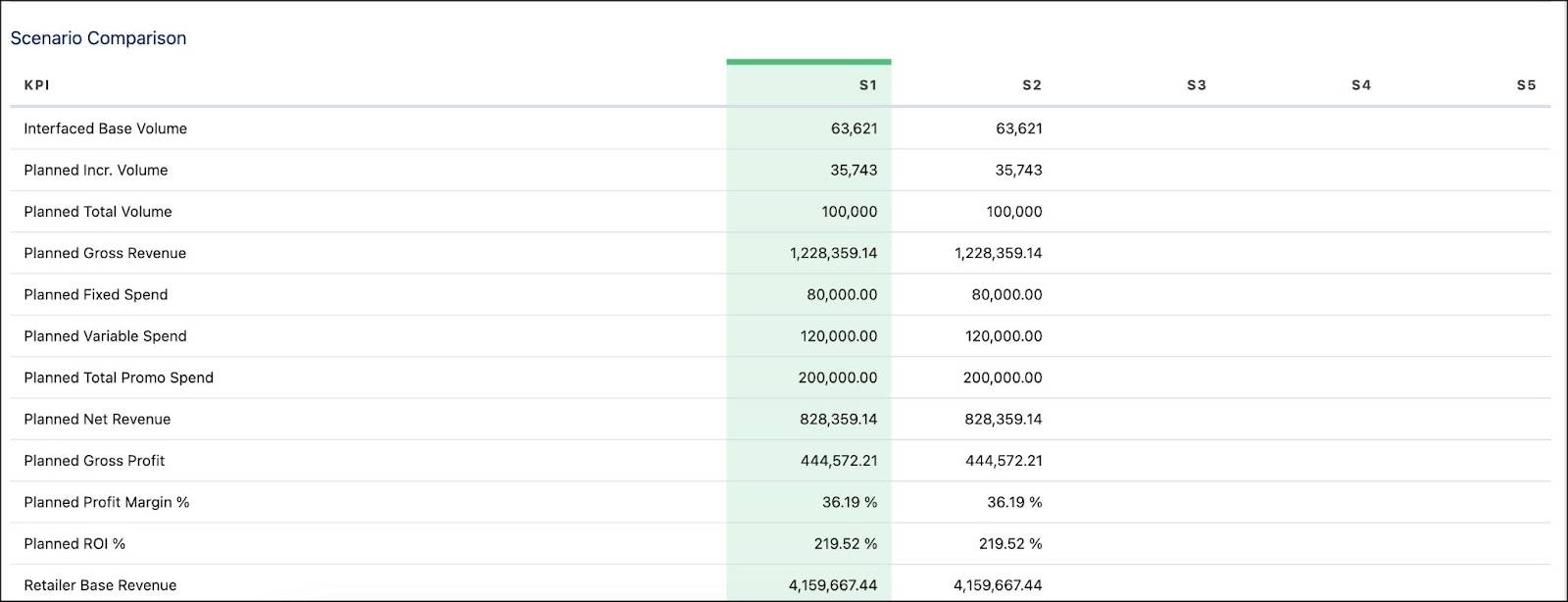Image resolution: width=1568 pixels, height=602 pixels.
Task: Select the Planned ROI % row label
Action: [x=74, y=543]
